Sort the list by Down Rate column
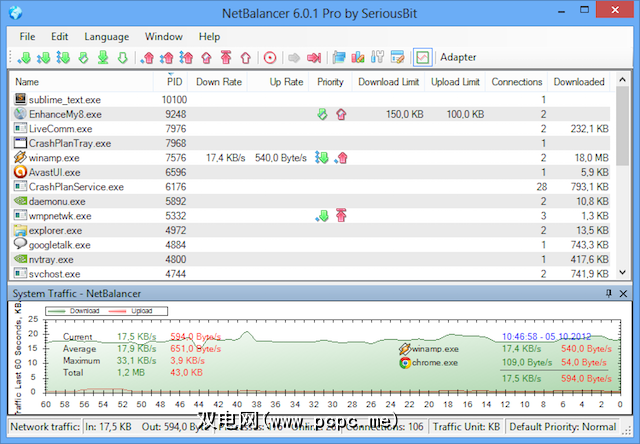Viewport: 640px width, 444px height. pyautogui.click(x=219, y=82)
